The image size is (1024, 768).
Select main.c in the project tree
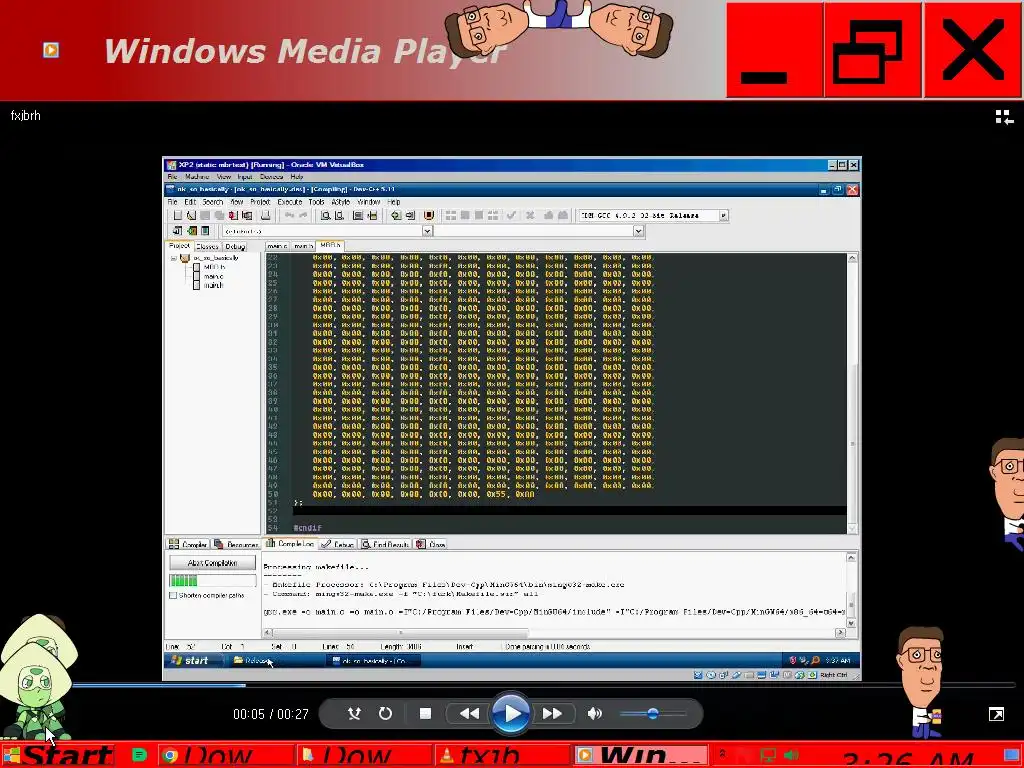214,276
